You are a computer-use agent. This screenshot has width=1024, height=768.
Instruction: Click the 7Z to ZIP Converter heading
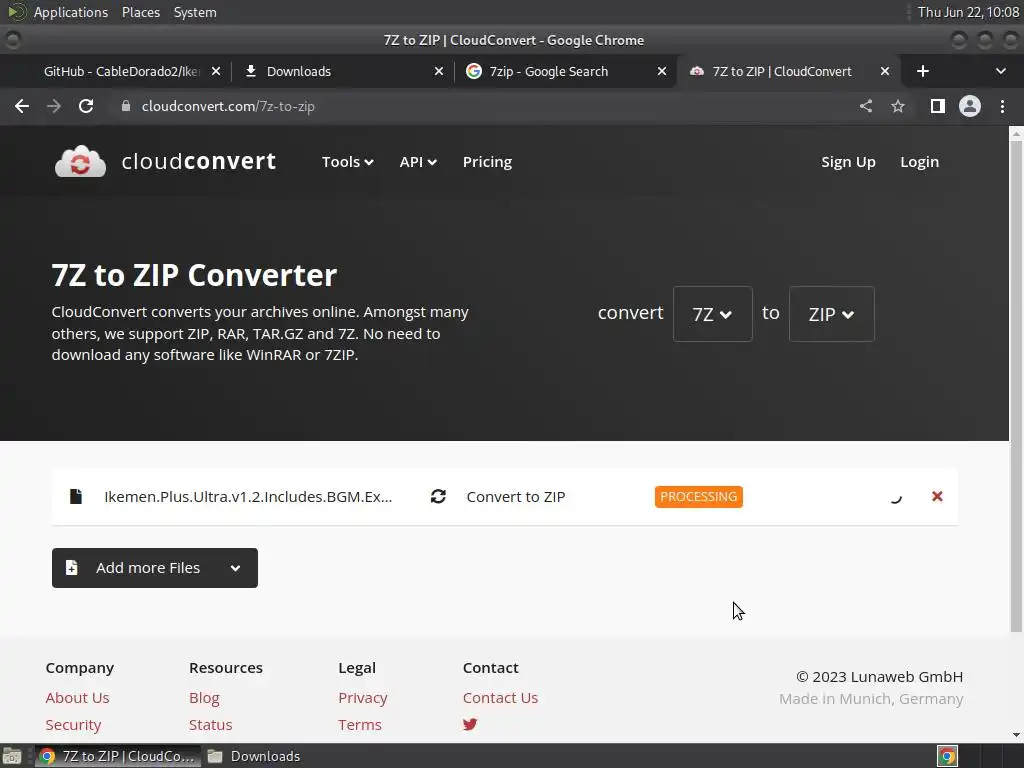pos(194,275)
